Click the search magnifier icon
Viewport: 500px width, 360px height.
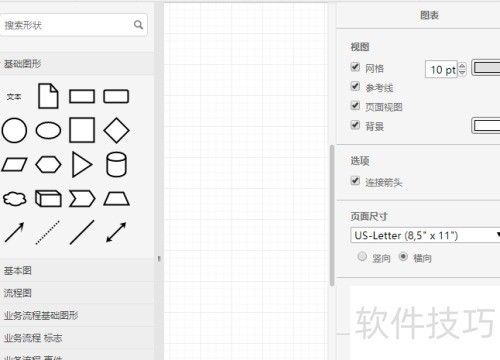138,25
